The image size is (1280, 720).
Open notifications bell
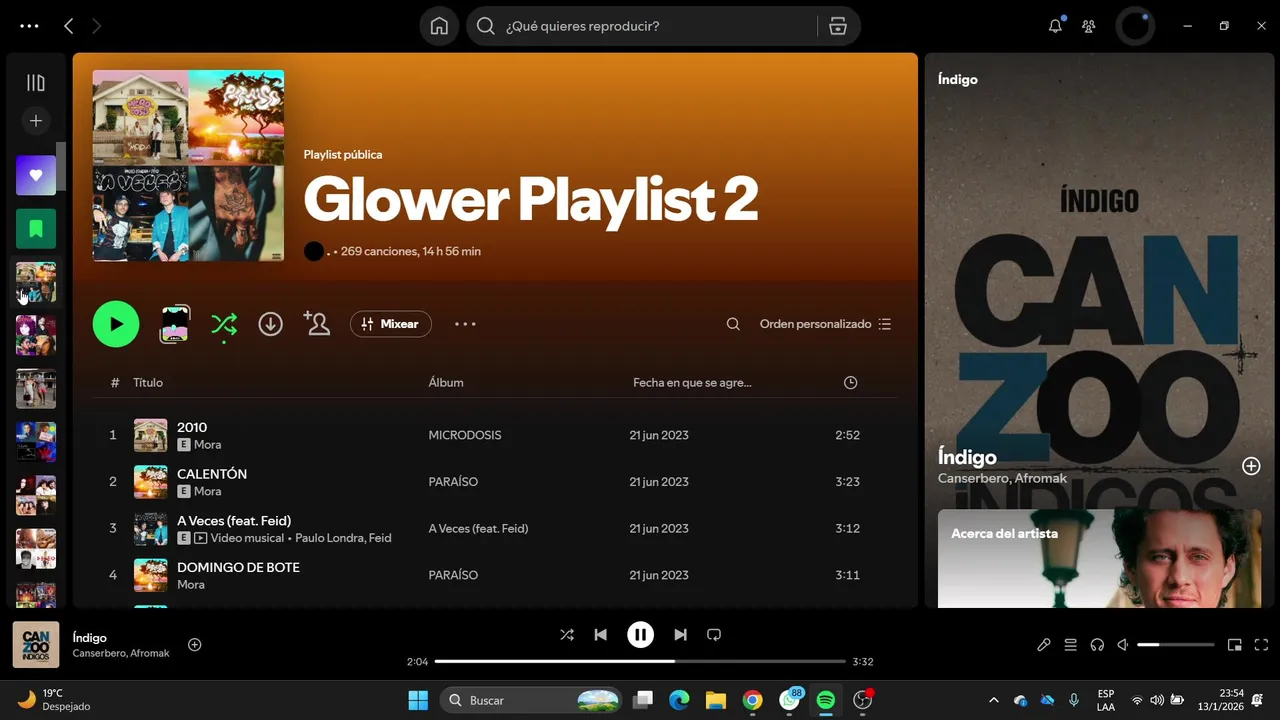(1055, 26)
